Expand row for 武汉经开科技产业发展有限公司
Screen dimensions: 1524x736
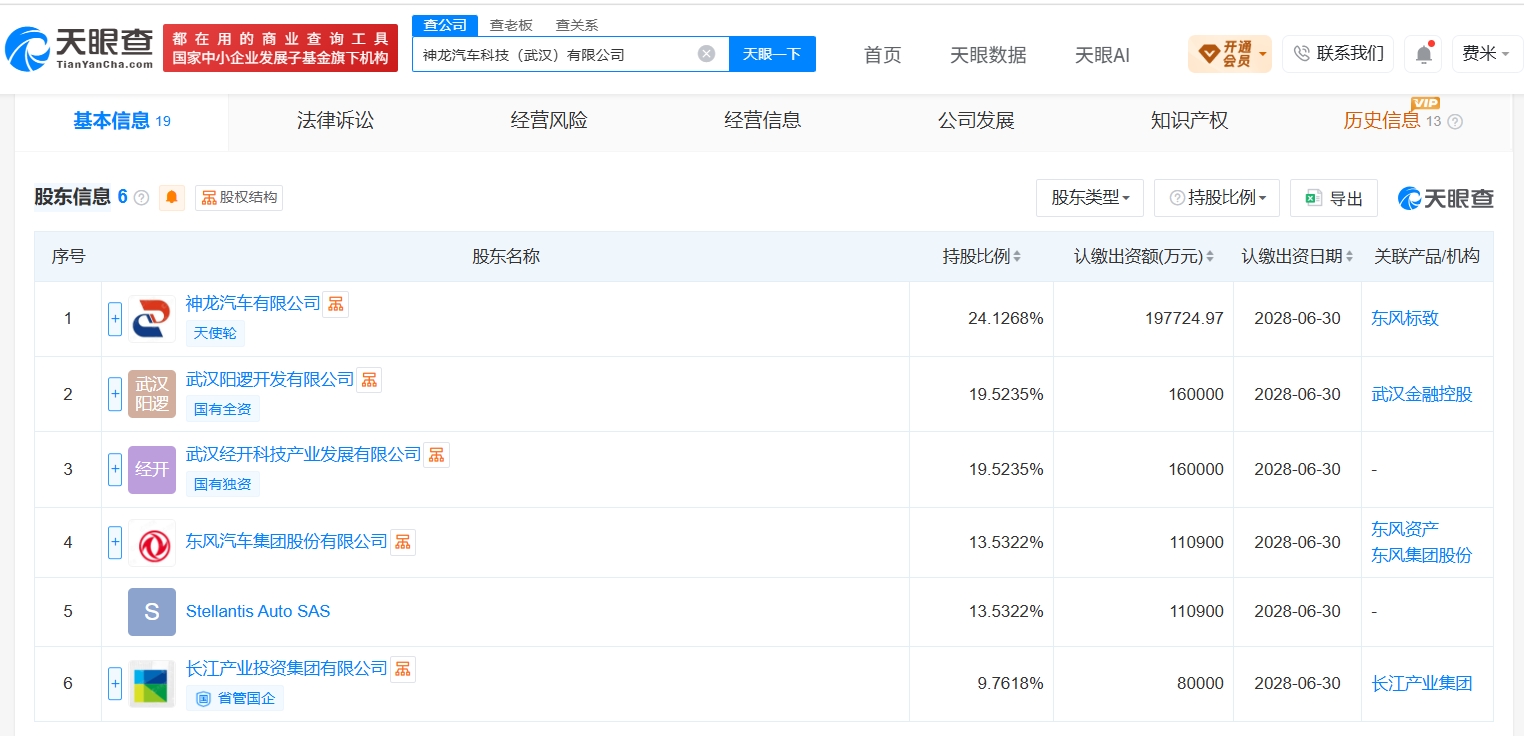[115, 469]
